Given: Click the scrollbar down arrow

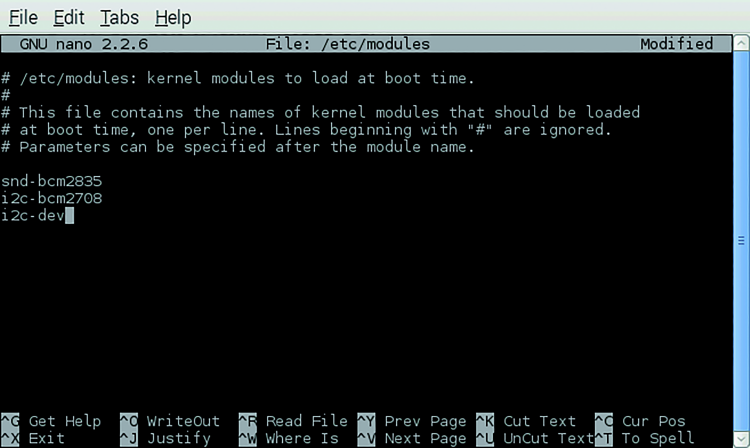Looking at the screenshot, I should click(741, 438).
